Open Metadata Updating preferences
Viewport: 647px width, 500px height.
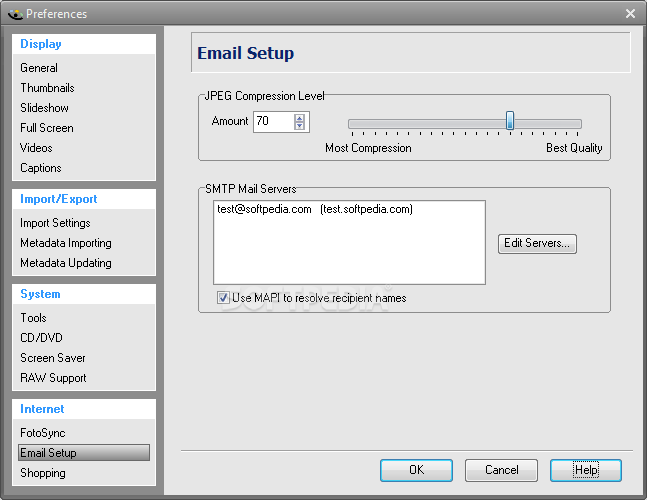(66, 263)
